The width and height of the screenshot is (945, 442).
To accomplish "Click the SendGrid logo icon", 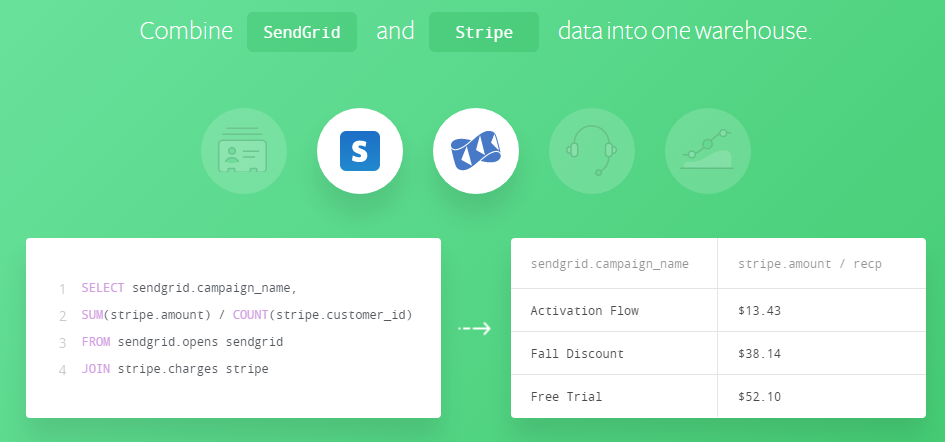I will (476, 152).
